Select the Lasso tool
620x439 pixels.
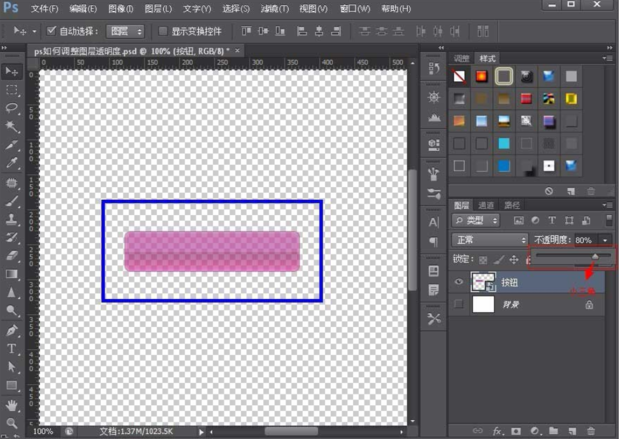click(x=11, y=108)
